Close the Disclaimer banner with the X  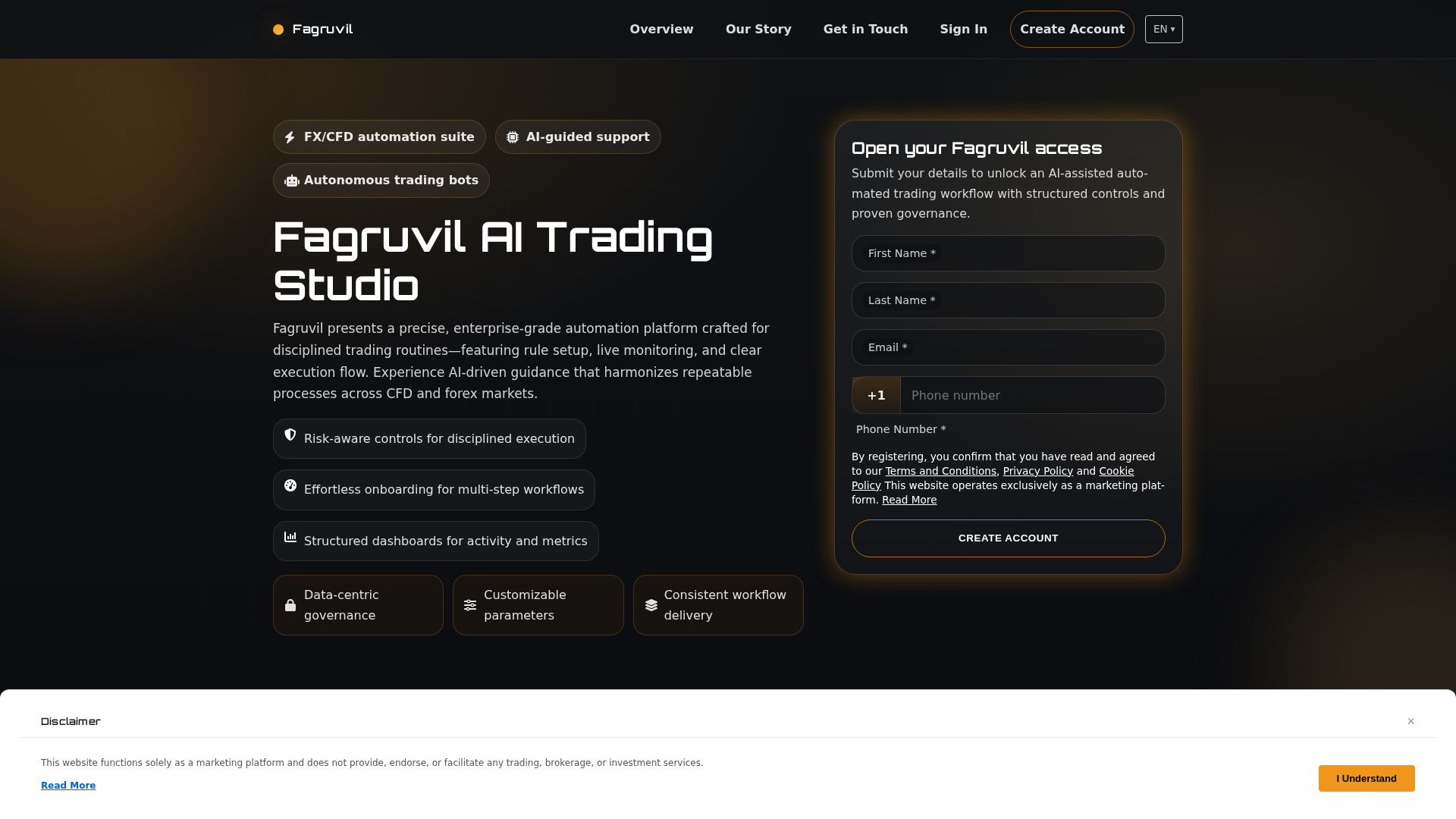pos(1411,721)
